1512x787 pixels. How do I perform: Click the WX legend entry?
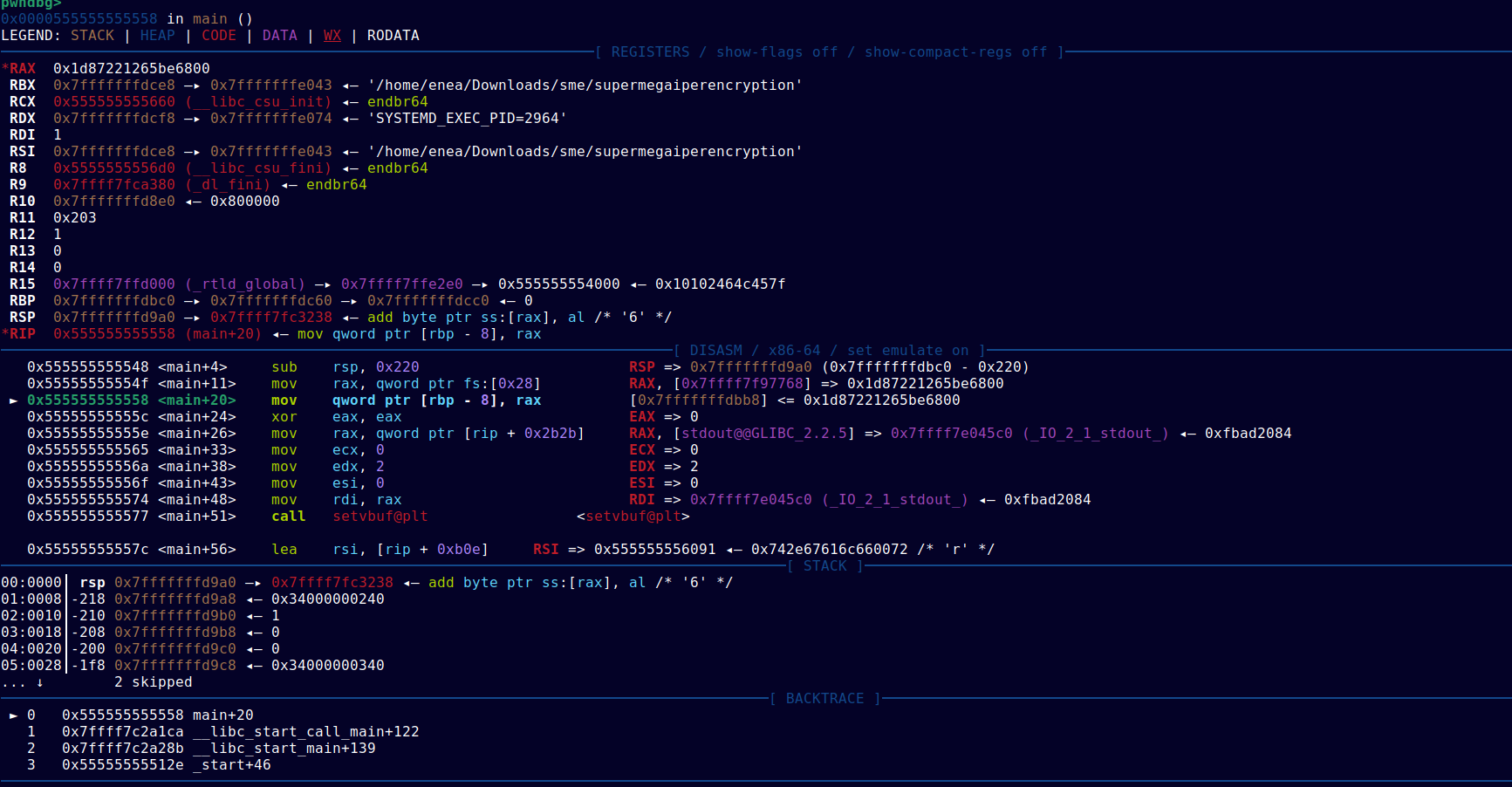(332, 35)
